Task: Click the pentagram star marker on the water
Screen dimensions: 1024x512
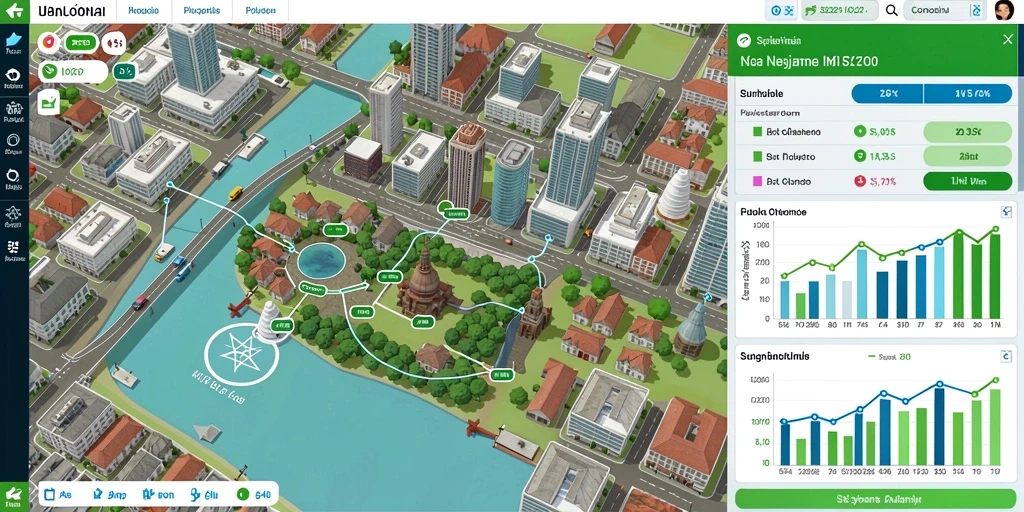Action: pyautogui.click(x=242, y=355)
